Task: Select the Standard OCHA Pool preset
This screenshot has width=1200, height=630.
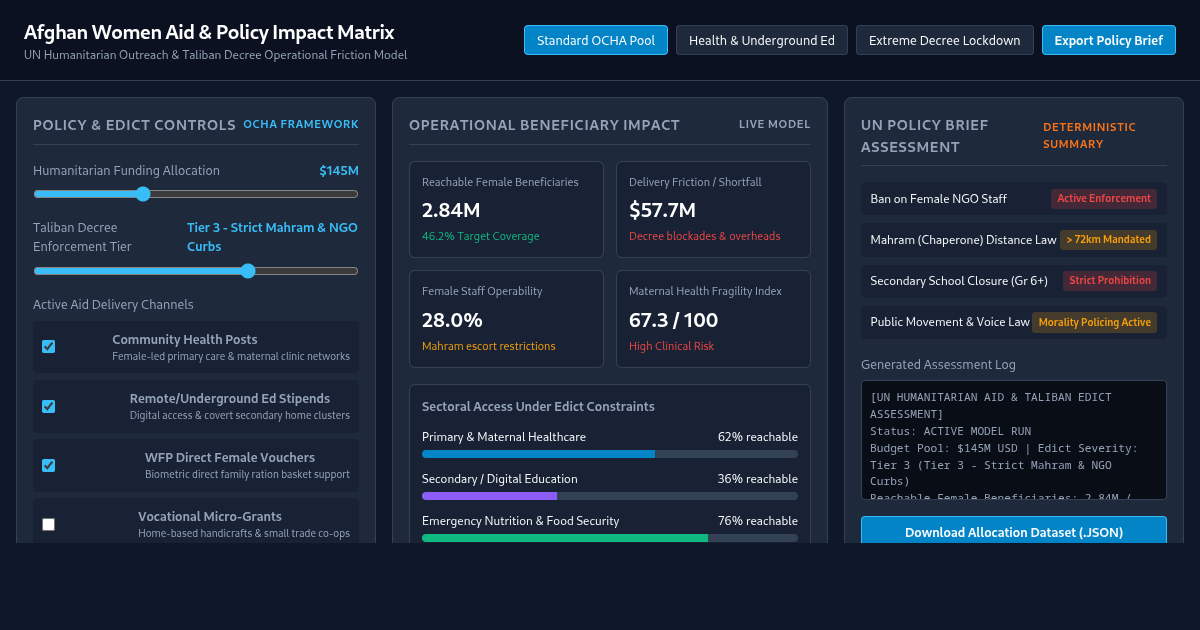Action: click(x=596, y=40)
